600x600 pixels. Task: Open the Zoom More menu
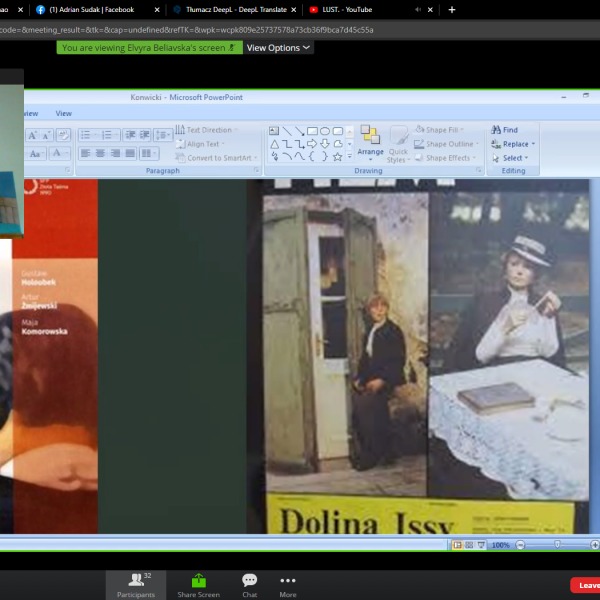coord(288,585)
